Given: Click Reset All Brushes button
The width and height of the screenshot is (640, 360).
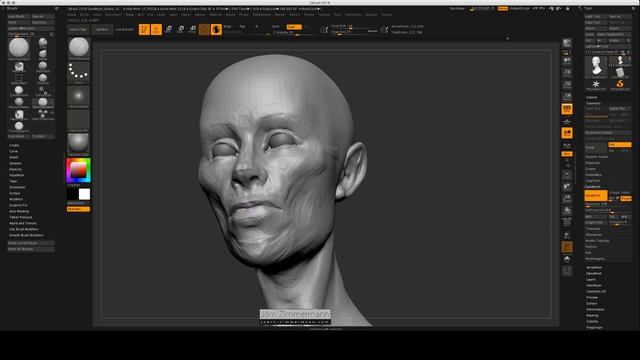Looking at the screenshot, I should (31, 249).
